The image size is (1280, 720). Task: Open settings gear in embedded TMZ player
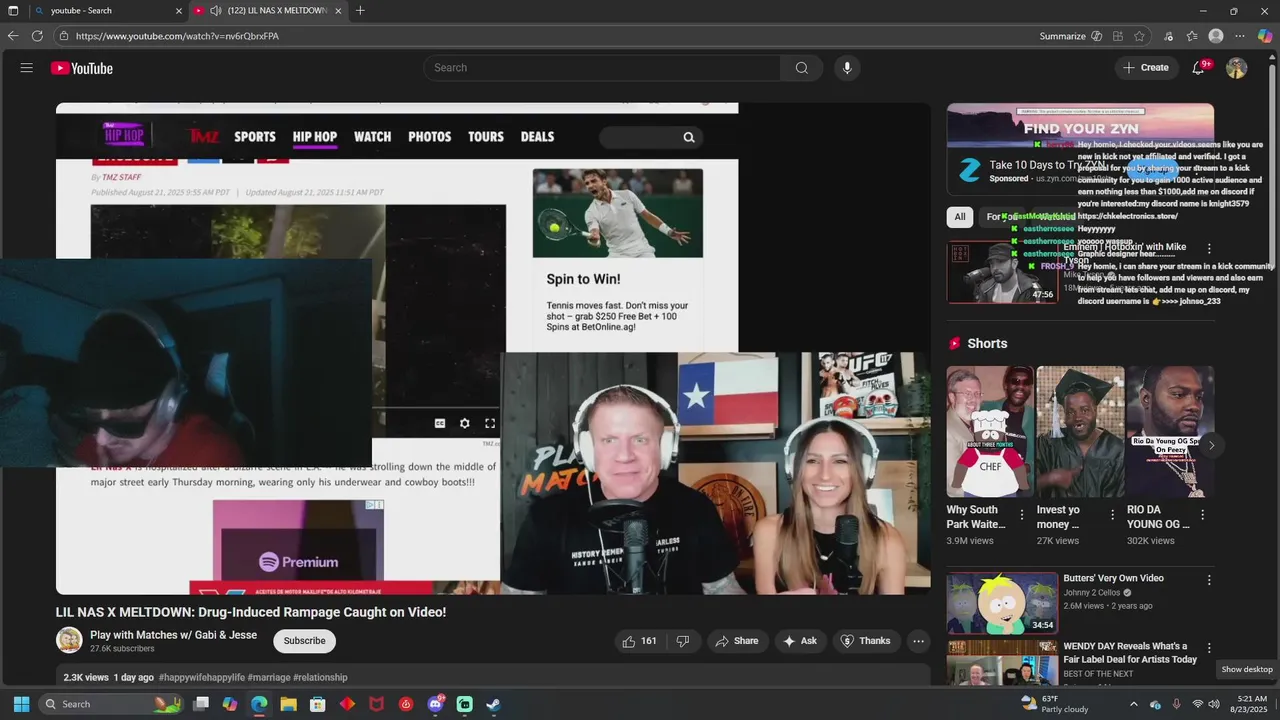464,424
